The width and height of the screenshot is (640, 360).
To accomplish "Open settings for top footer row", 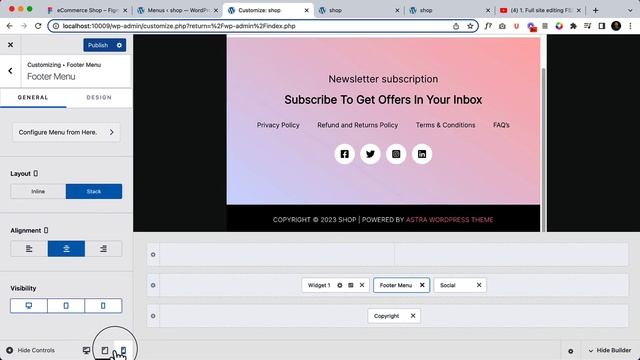I will (153, 254).
